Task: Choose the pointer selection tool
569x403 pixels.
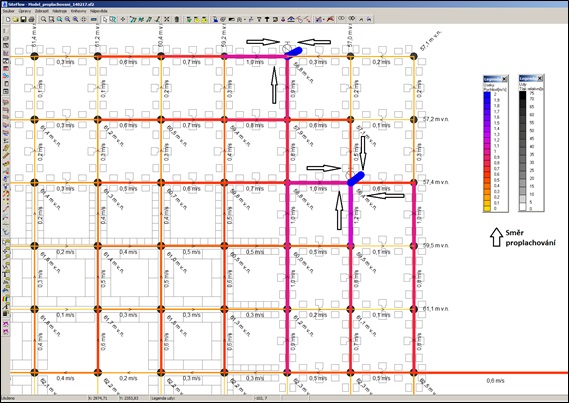Action: click(x=105, y=19)
